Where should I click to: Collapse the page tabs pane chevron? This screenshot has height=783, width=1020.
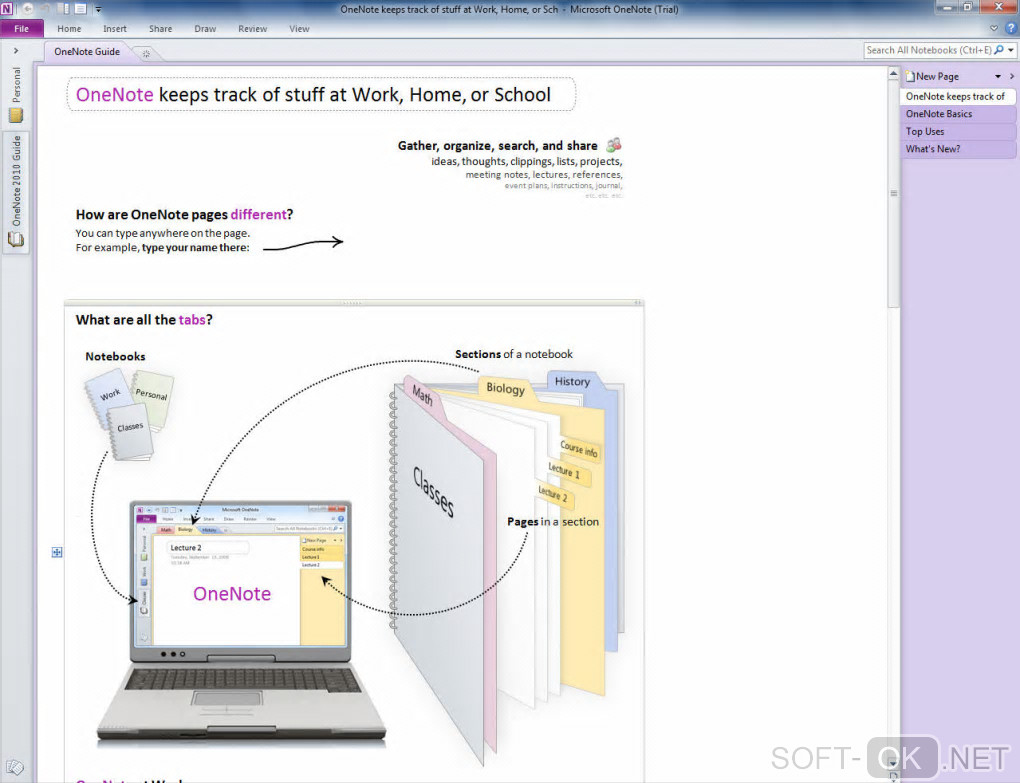click(x=1012, y=77)
